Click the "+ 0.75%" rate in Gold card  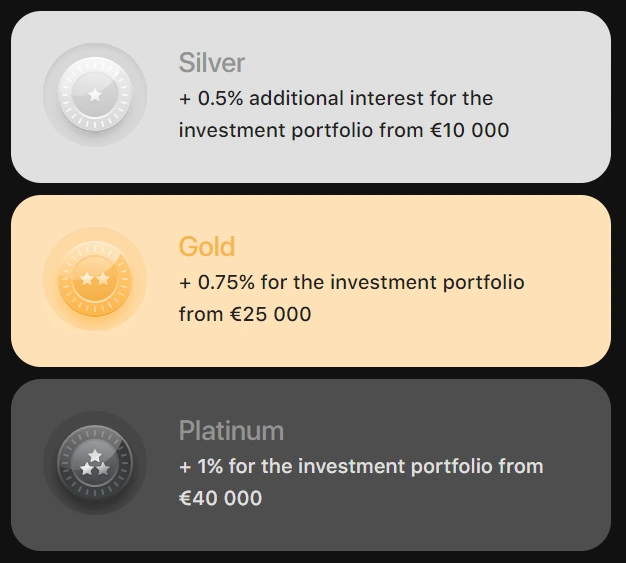[x=216, y=282]
